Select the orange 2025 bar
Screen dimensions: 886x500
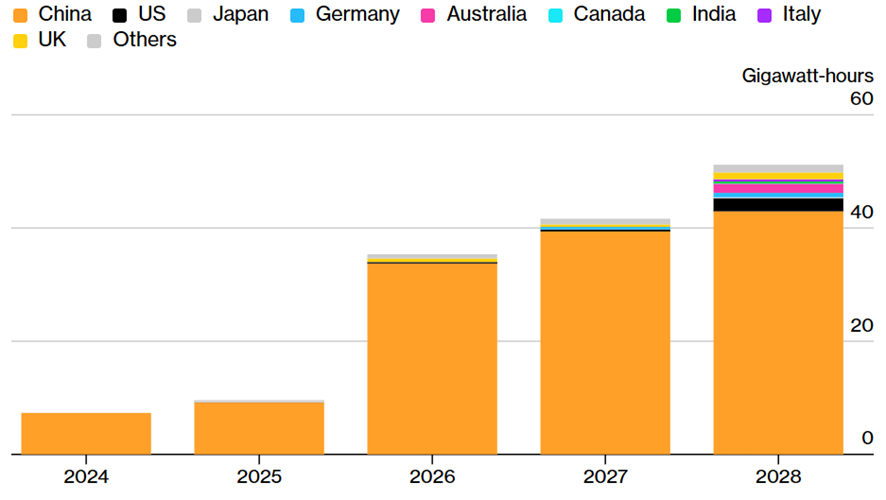[x=259, y=428]
